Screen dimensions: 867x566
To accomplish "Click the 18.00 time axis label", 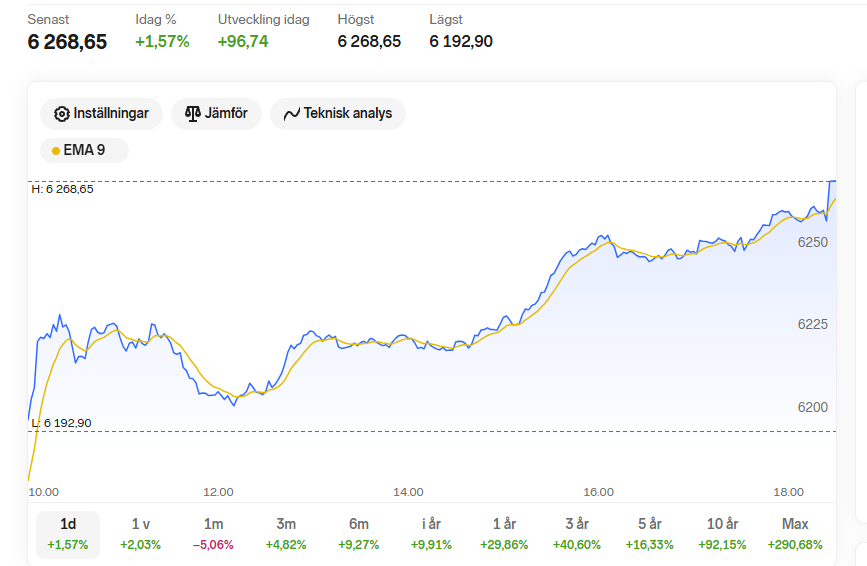I will click(x=788, y=492).
